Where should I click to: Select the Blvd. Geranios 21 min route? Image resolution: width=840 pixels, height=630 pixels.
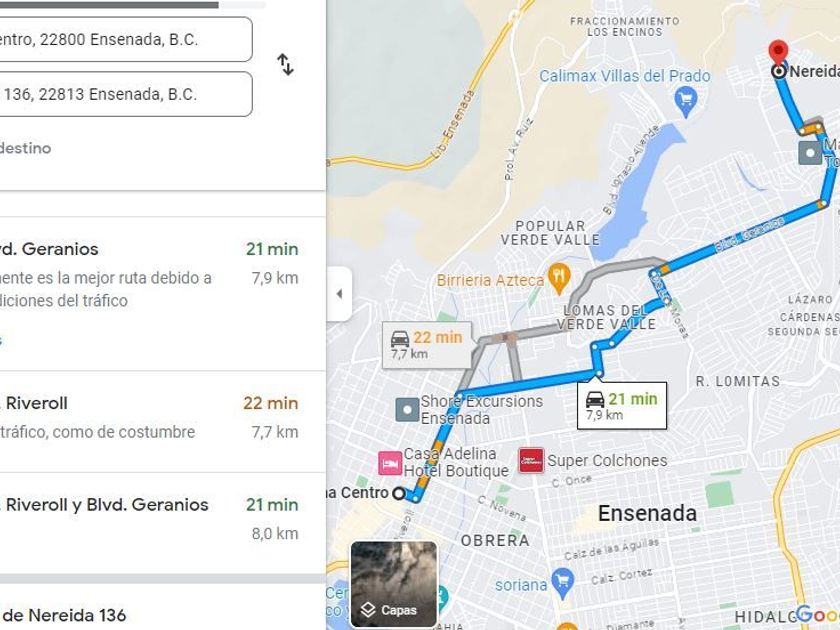click(x=163, y=294)
